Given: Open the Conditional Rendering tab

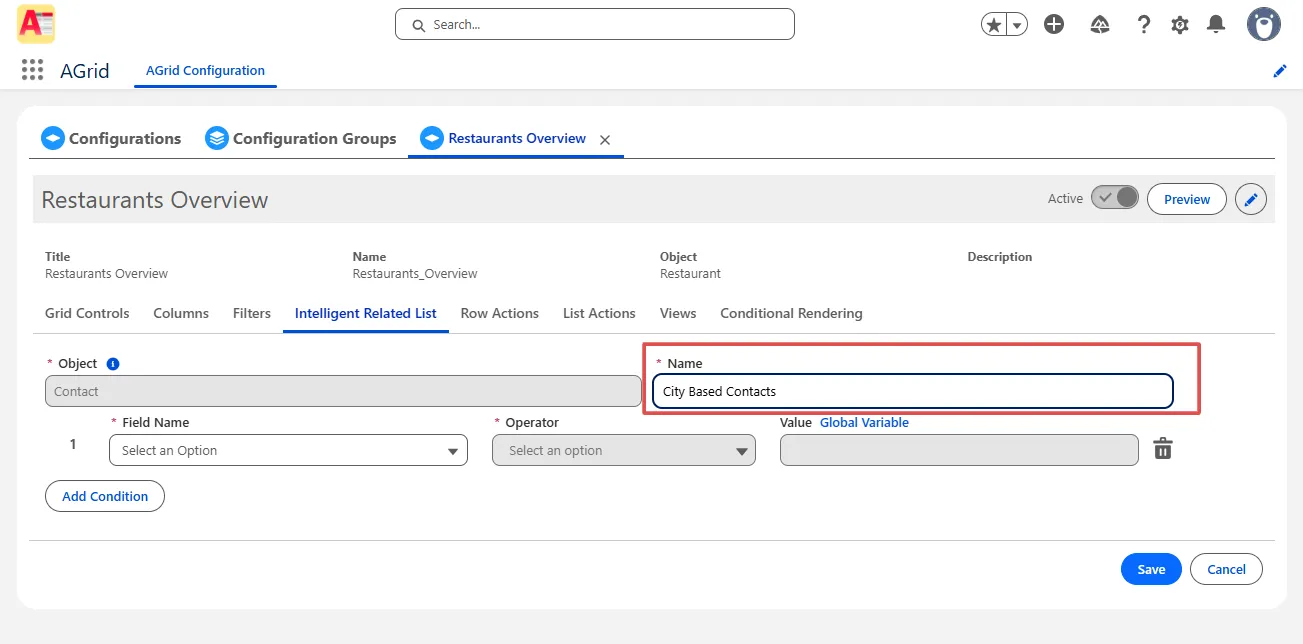Looking at the screenshot, I should pos(791,313).
